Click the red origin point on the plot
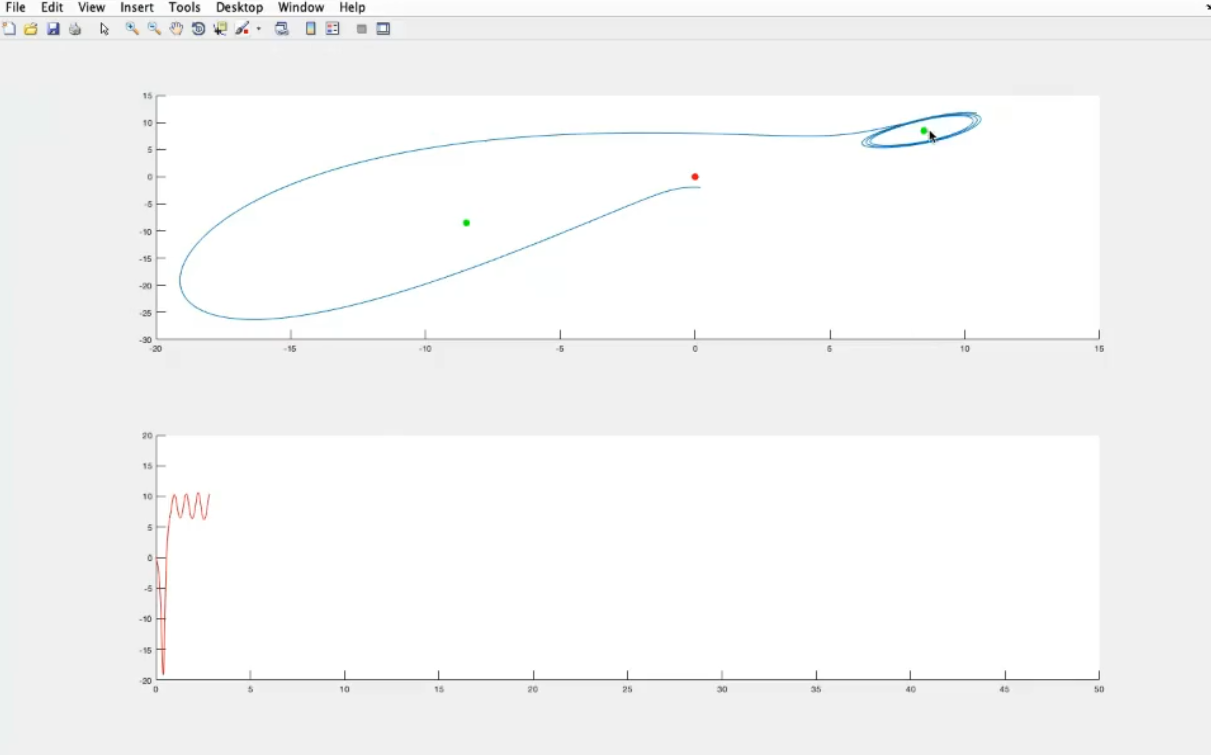The height and width of the screenshot is (755, 1211). (695, 177)
